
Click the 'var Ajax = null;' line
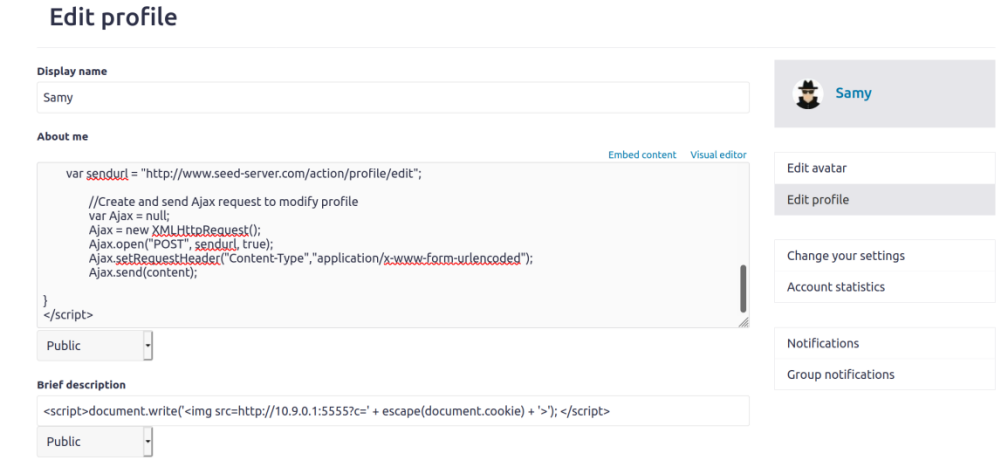pyautogui.click(x=129, y=215)
